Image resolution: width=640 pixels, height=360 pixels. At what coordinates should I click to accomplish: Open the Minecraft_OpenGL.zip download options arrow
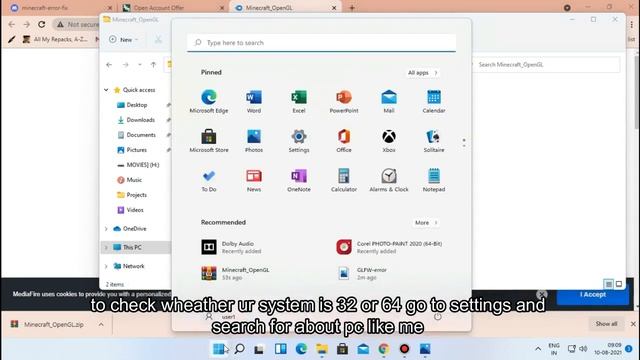coord(101,324)
